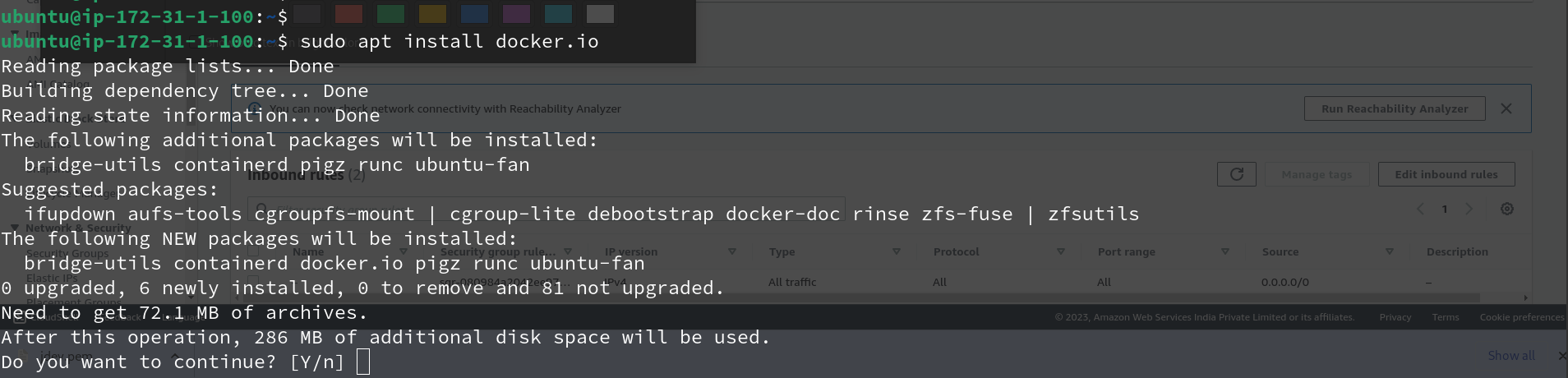1568x378 pixels.
Task: Open the Privacy link in footer
Action: 1395,317
